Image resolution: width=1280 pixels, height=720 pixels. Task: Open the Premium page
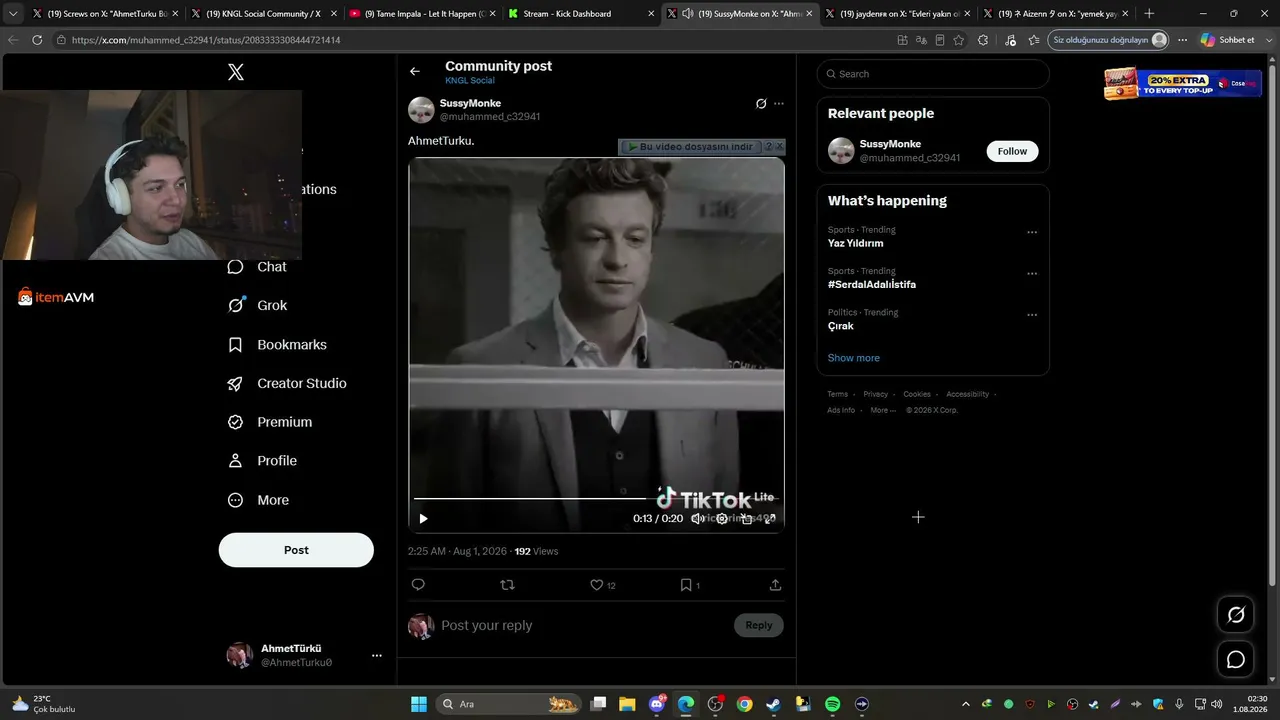coord(270,423)
